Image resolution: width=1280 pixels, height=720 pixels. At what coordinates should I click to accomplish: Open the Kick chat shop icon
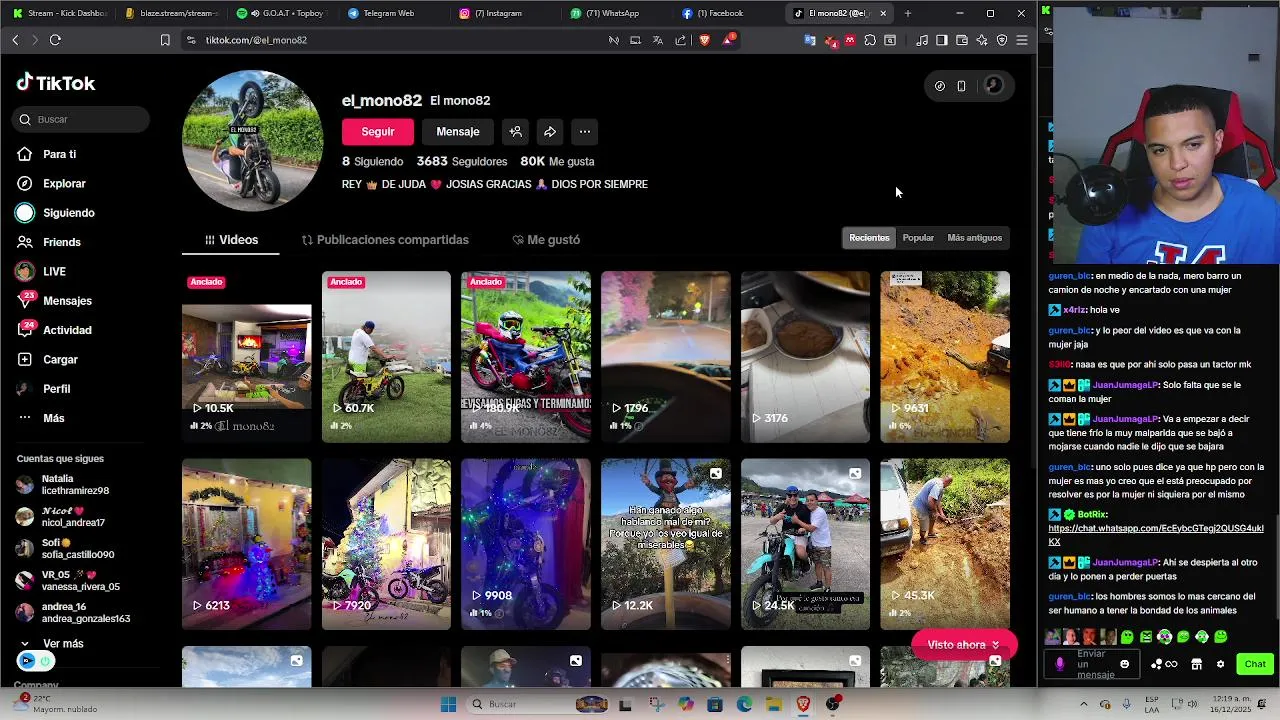(1196, 664)
